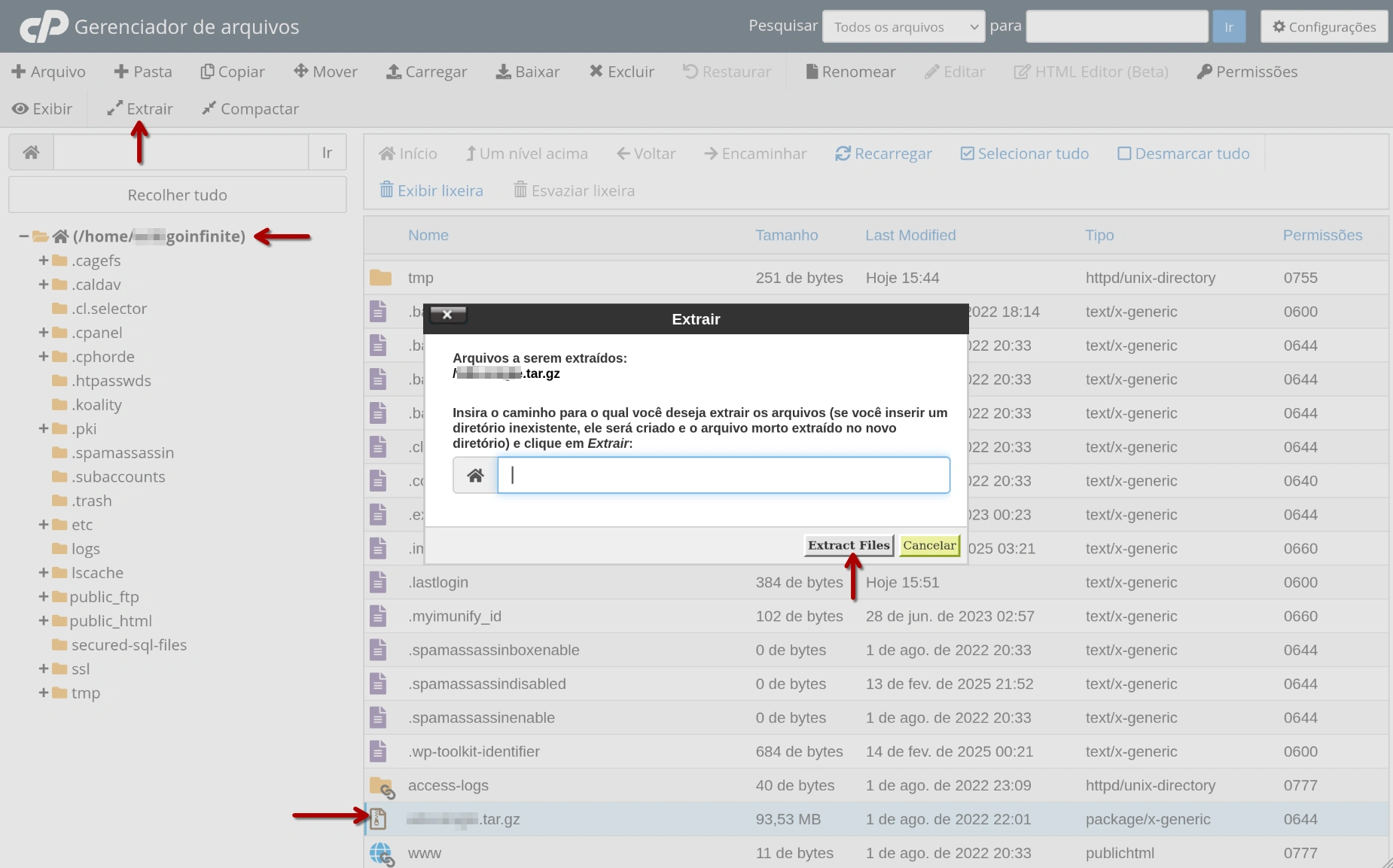Open the Compactar tool
This screenshot has width=1393, height=868.
[250, 108]
